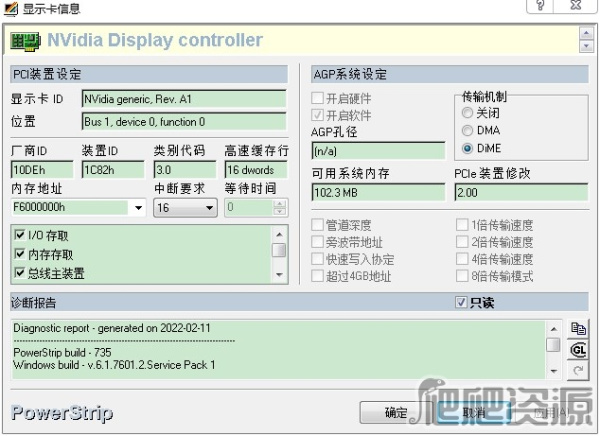Viewport: 600px width, 436px height.
Task: Select the DiME radio button
Action: [x=467, y=149]
